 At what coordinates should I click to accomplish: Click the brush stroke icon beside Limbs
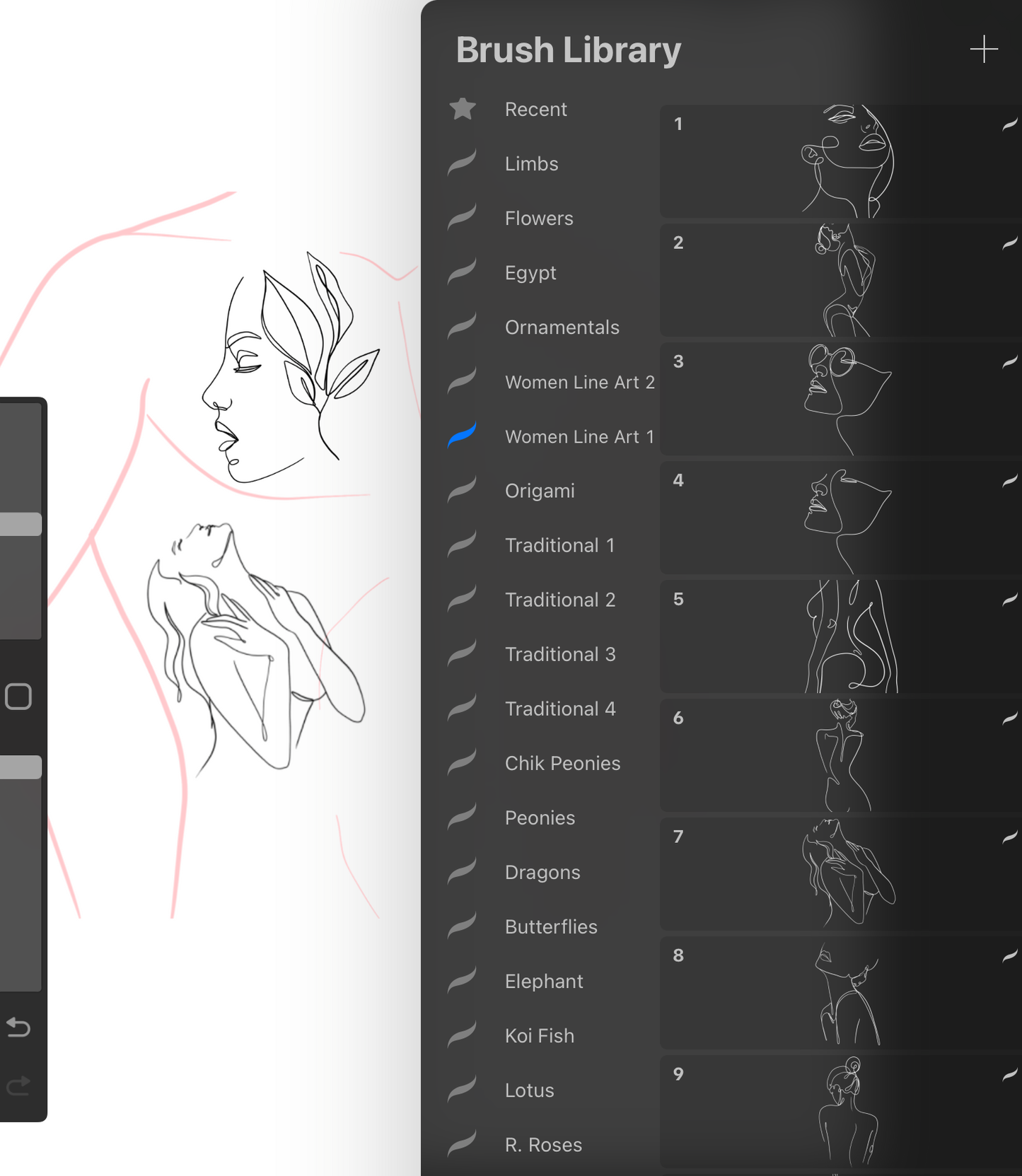click(463, 163)
